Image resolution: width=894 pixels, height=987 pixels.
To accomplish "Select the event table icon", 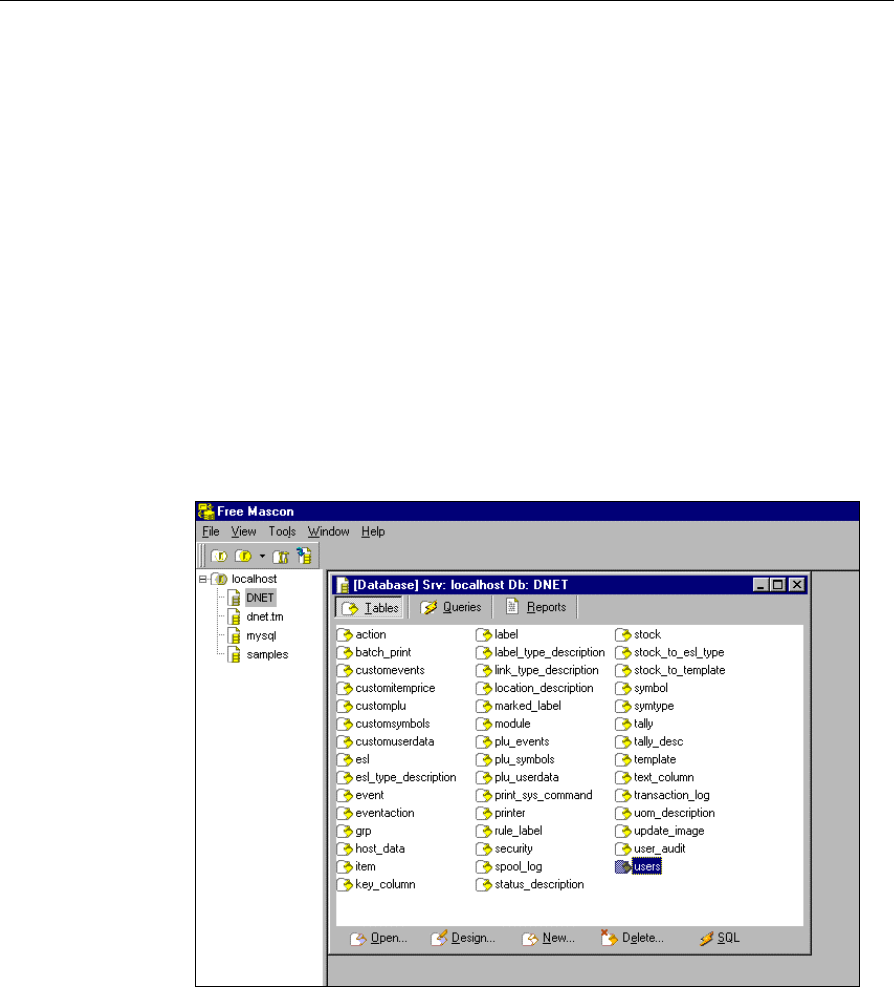I will click(x=344, y=796).
